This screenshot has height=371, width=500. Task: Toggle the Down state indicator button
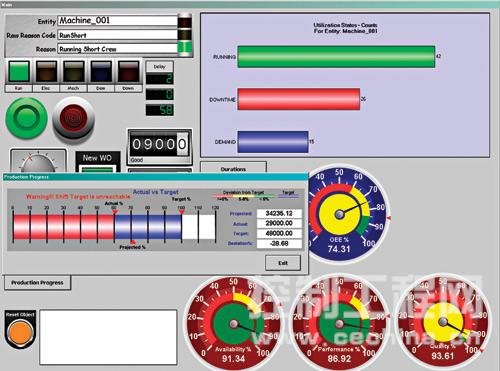(128, 71)
